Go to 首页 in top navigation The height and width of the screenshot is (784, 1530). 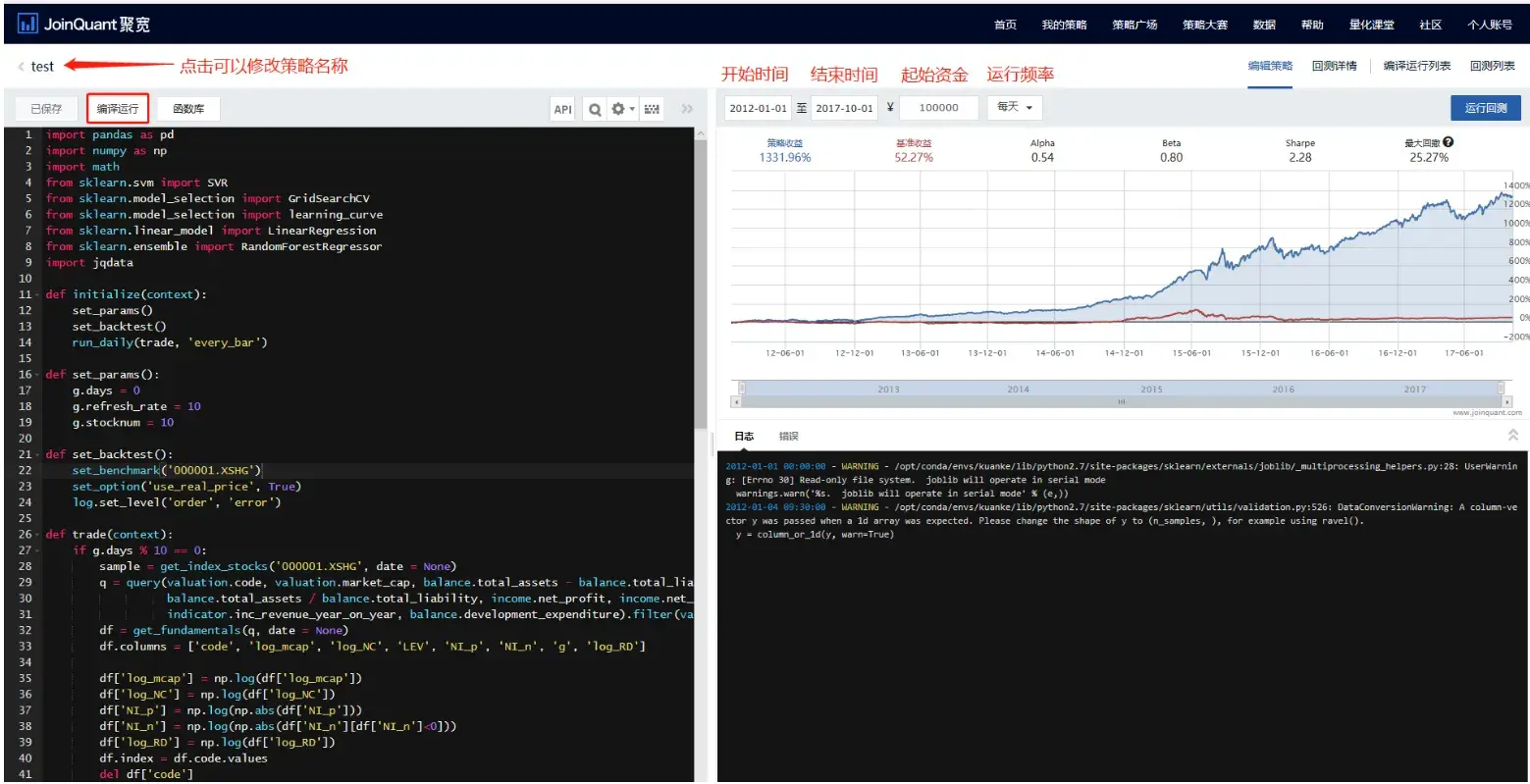[x=1005, y=25]
